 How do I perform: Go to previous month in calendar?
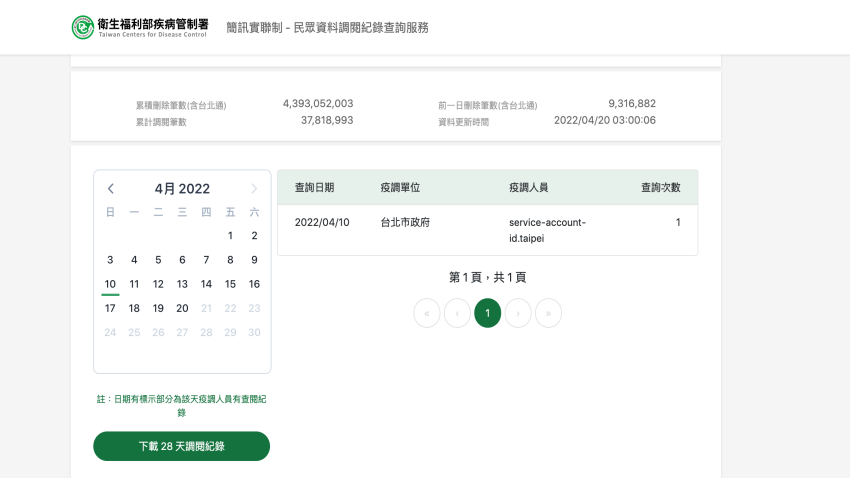coord(111,189)
